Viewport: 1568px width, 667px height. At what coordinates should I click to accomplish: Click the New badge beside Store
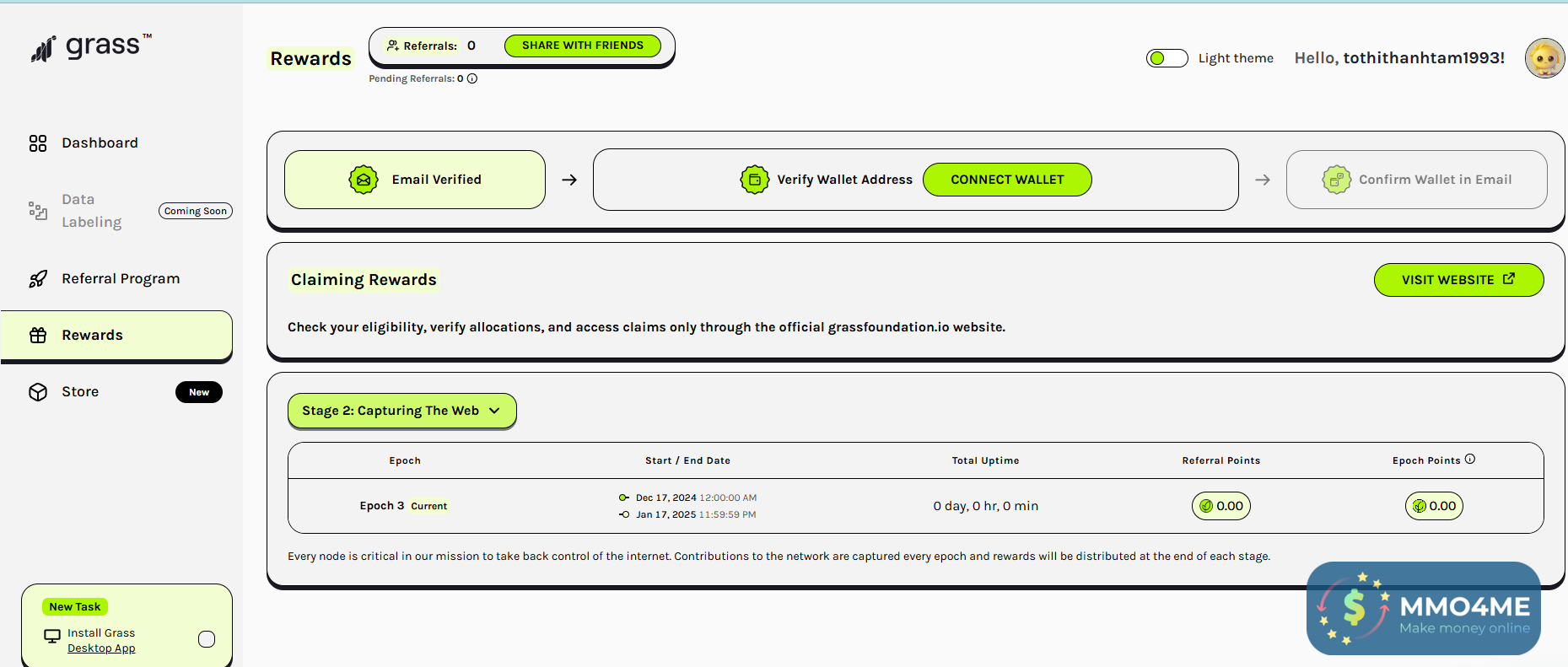pos(199,392)
